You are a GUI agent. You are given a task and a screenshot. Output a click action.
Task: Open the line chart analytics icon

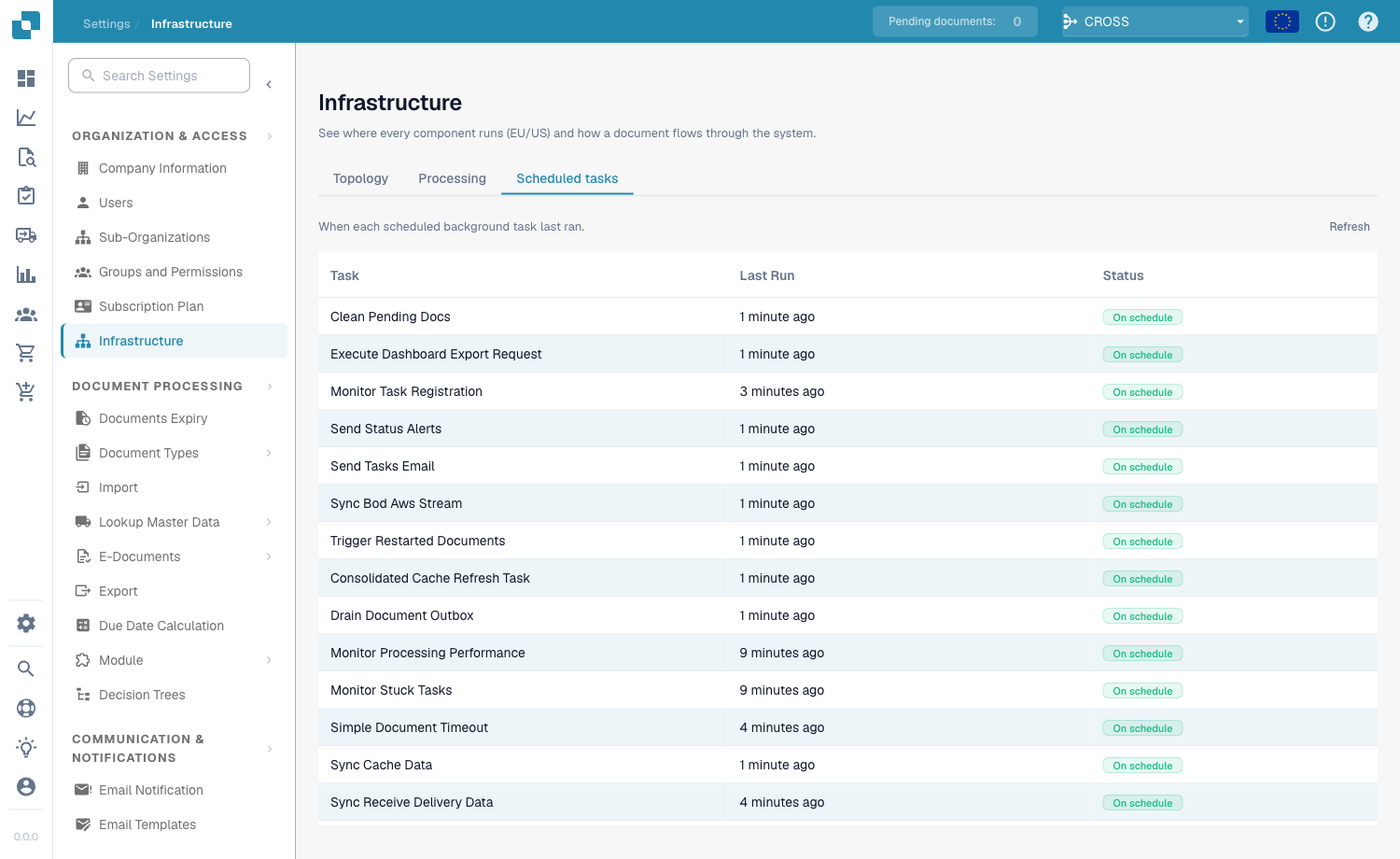(x=26, y=118)
